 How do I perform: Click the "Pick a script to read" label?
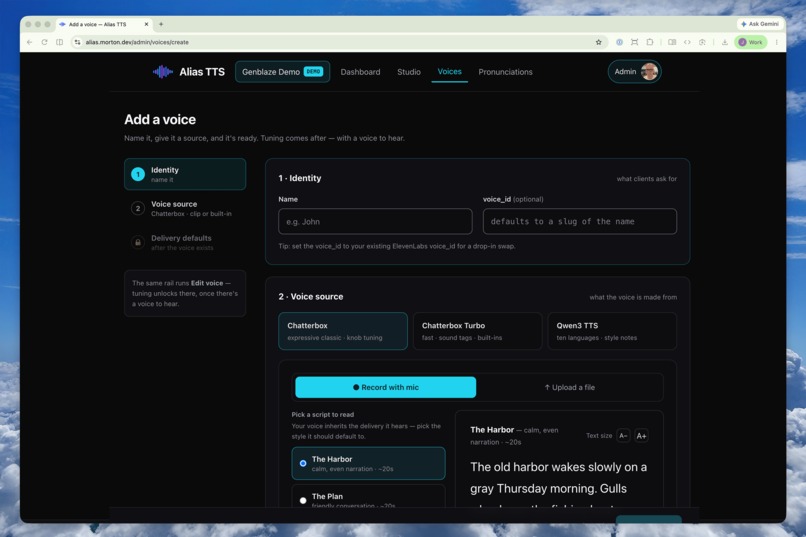(323, 414)
